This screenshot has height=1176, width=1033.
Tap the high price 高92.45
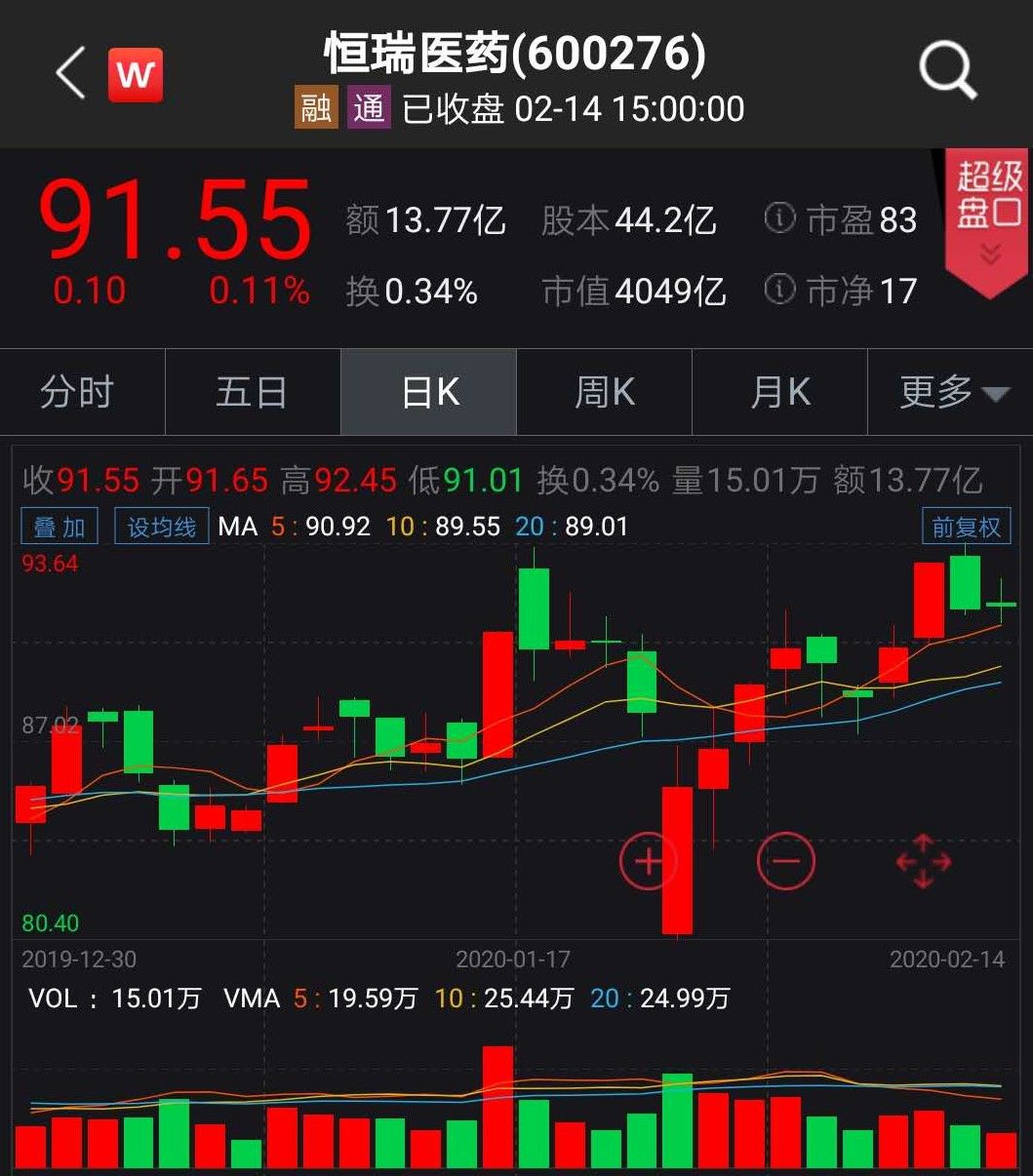pos(338,480)
